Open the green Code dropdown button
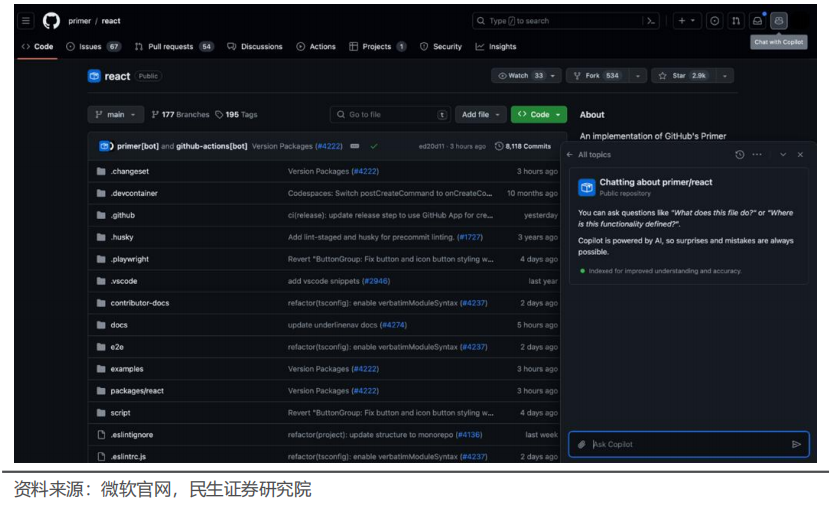840x508 pixels. coord(538,114)
